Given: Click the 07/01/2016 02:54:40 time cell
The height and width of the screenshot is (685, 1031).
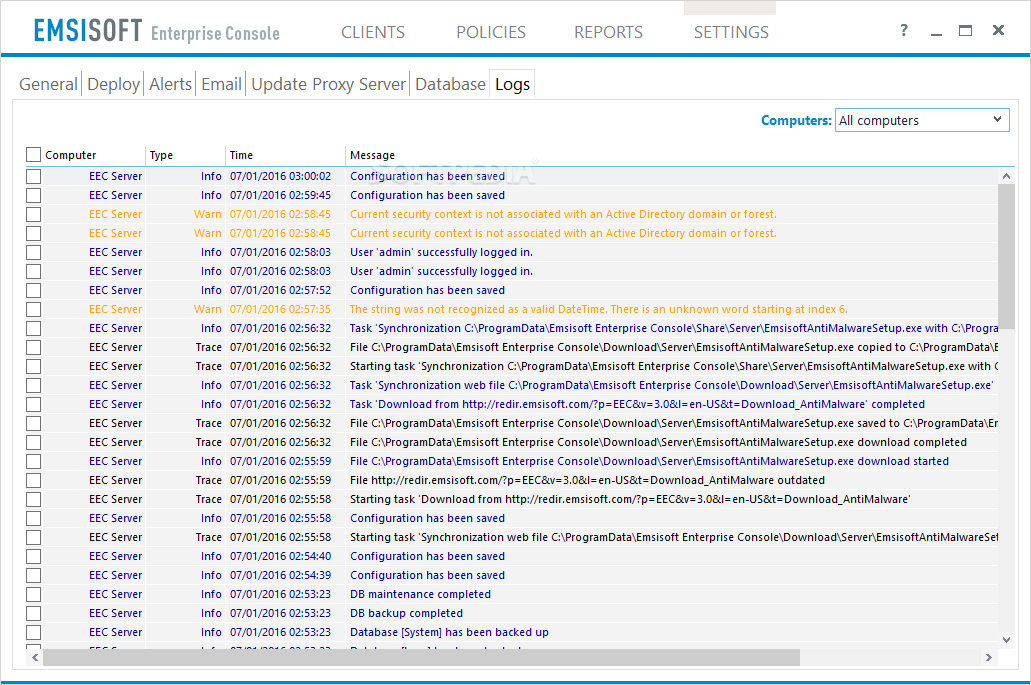Looking at the screenshot, I should (x=281, y=556).
